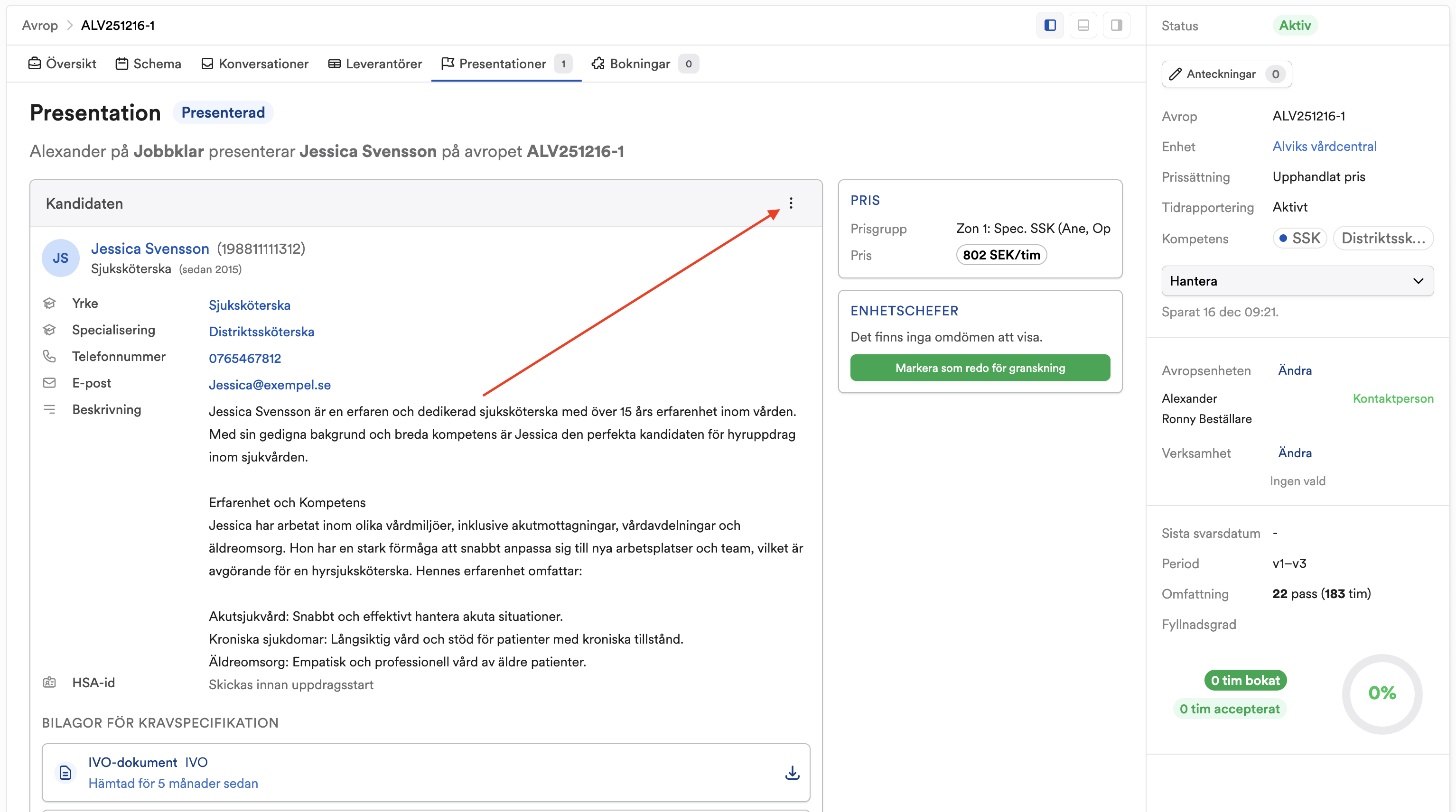This screenshot has height=812, width=1456.
Task: Click the Ronny Beställare name
Action: click(x=1207, y=419)
